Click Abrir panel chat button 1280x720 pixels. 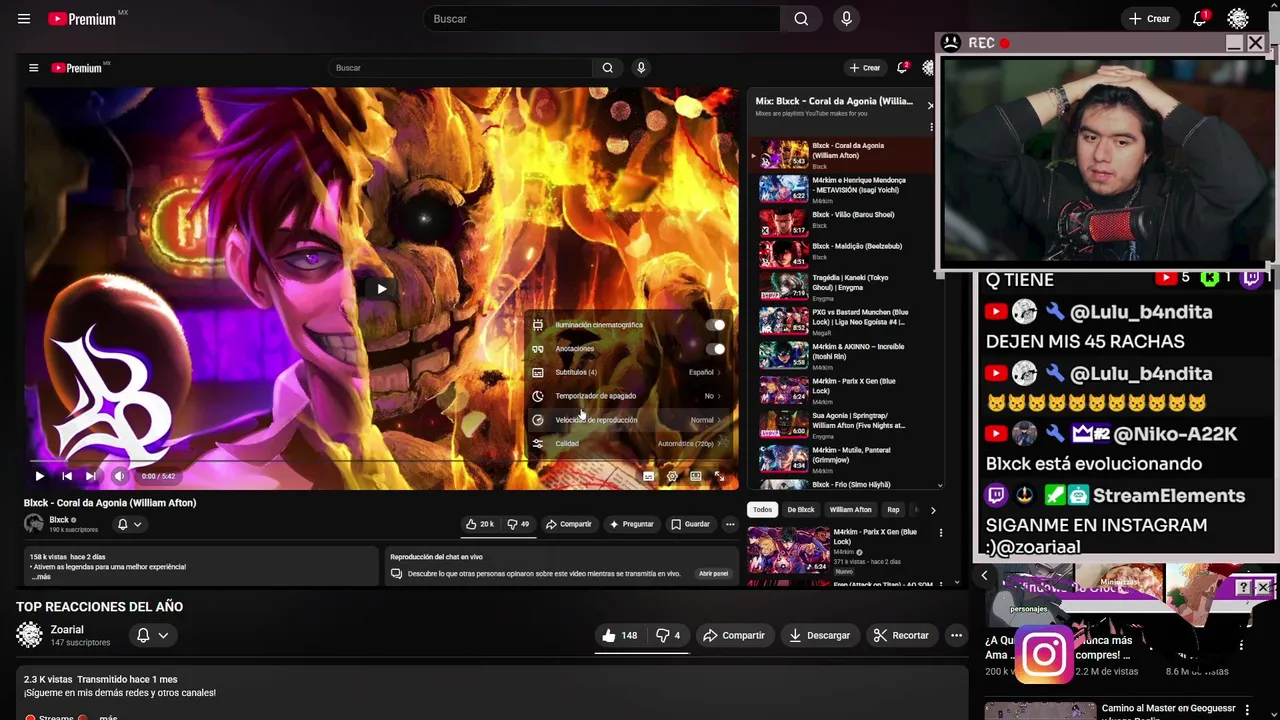click(713, 574)
